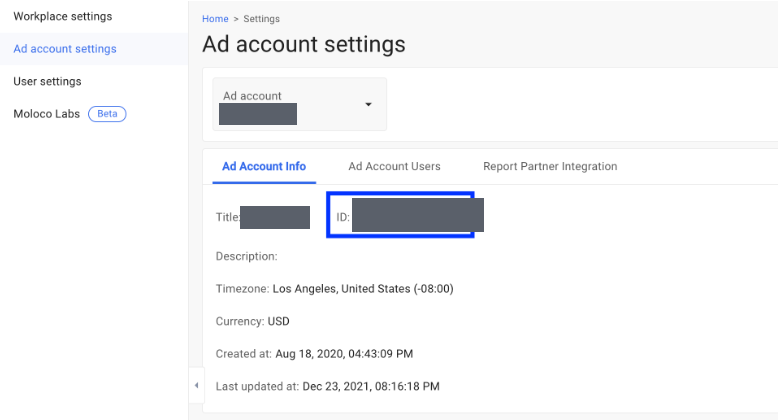Open the Ad account dropdown
This screenshot has height=420, width=778.
pos(299,104)
